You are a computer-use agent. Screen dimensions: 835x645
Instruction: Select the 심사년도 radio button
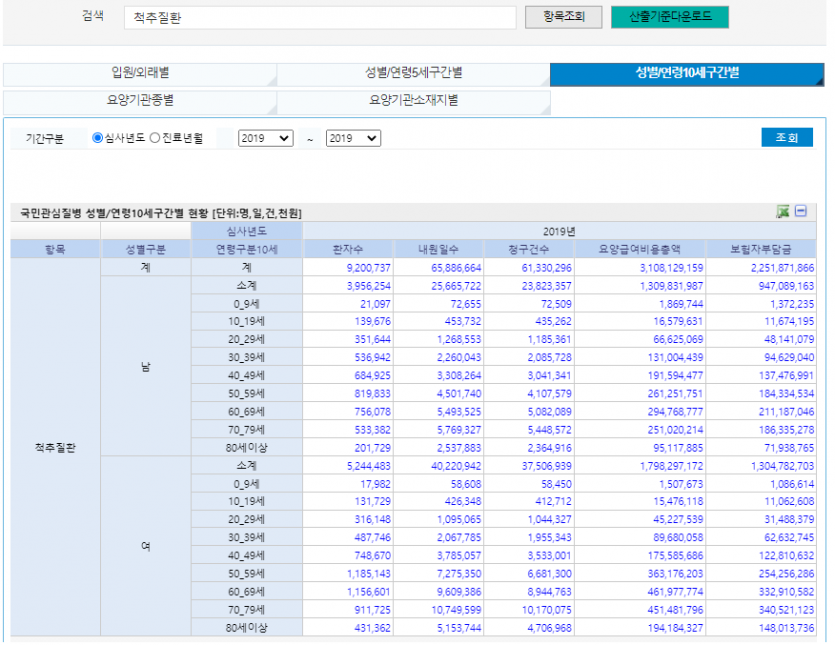click(x=98, y=139)
